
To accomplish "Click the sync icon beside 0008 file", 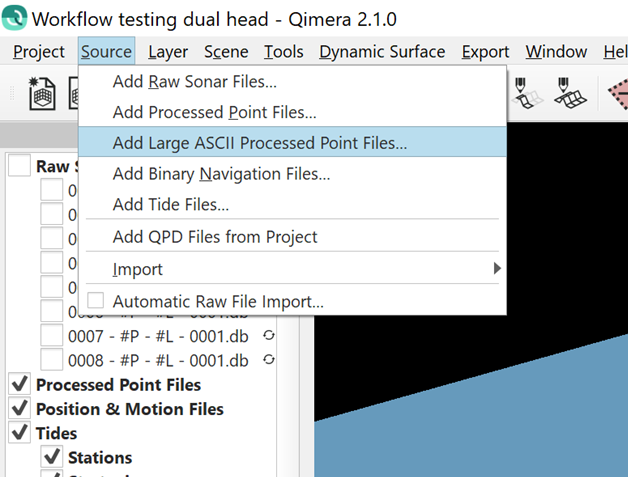I will click(268, 360).
